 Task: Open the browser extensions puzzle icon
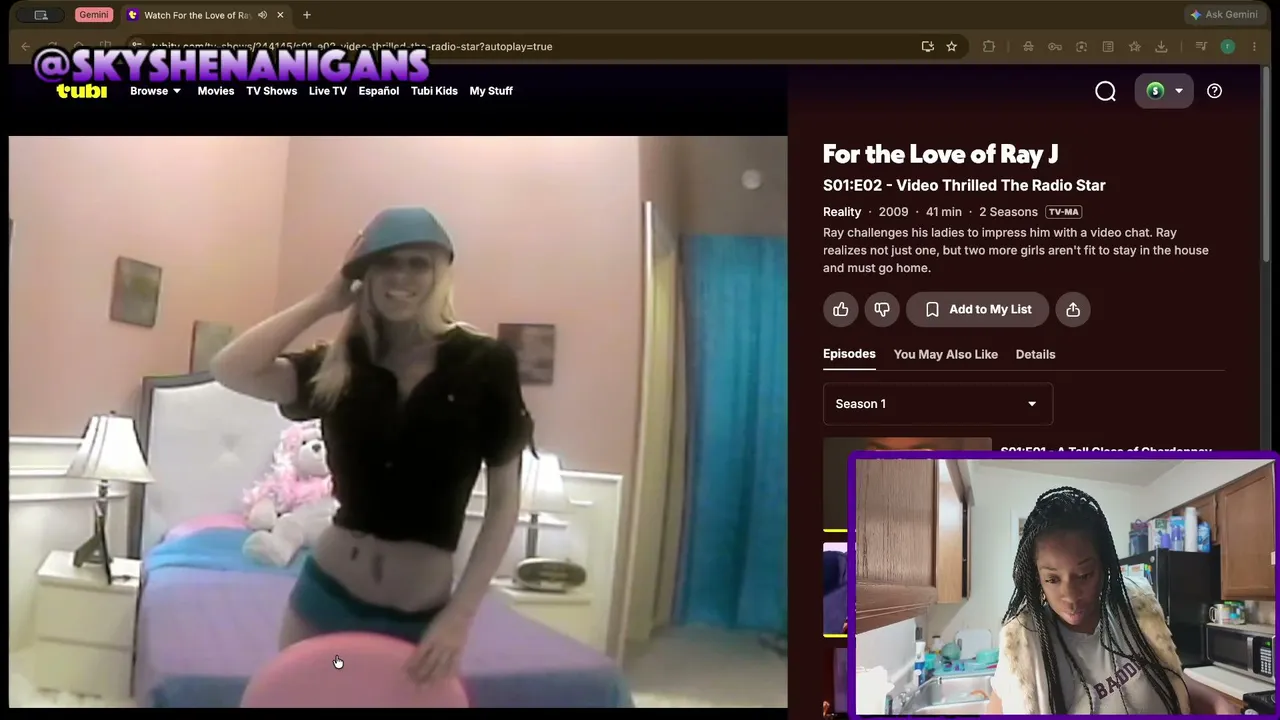click(x=989, y=46)
